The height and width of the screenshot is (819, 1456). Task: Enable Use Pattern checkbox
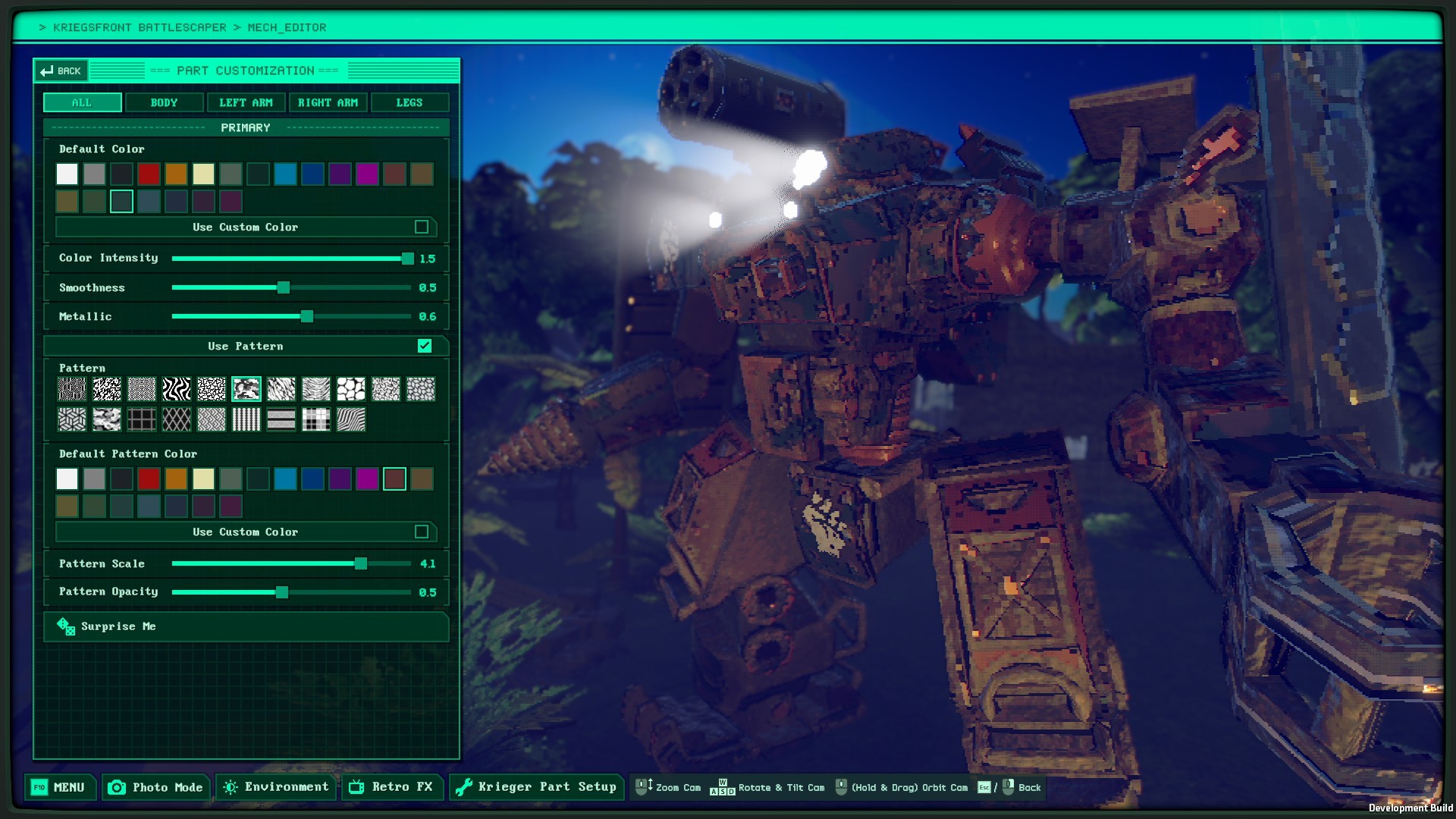point(424,346)
